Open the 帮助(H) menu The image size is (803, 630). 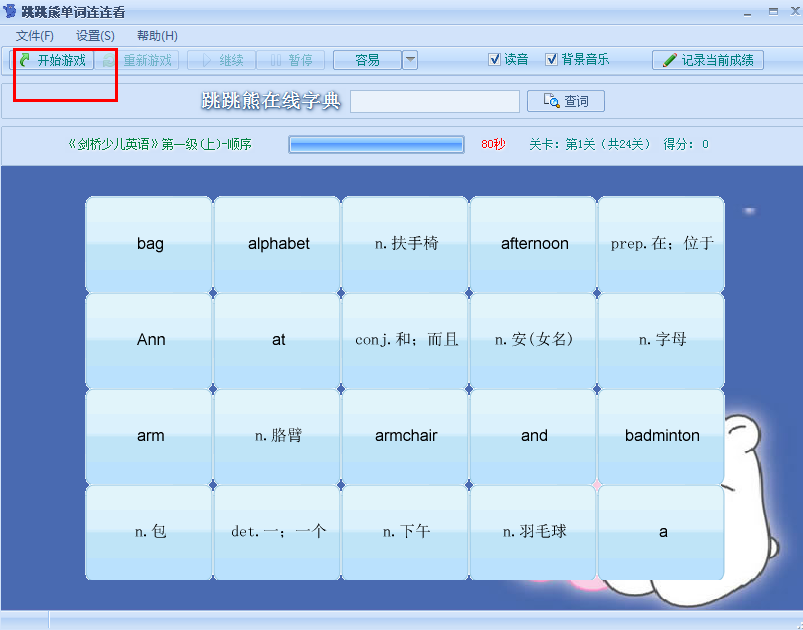pos(157,36)
